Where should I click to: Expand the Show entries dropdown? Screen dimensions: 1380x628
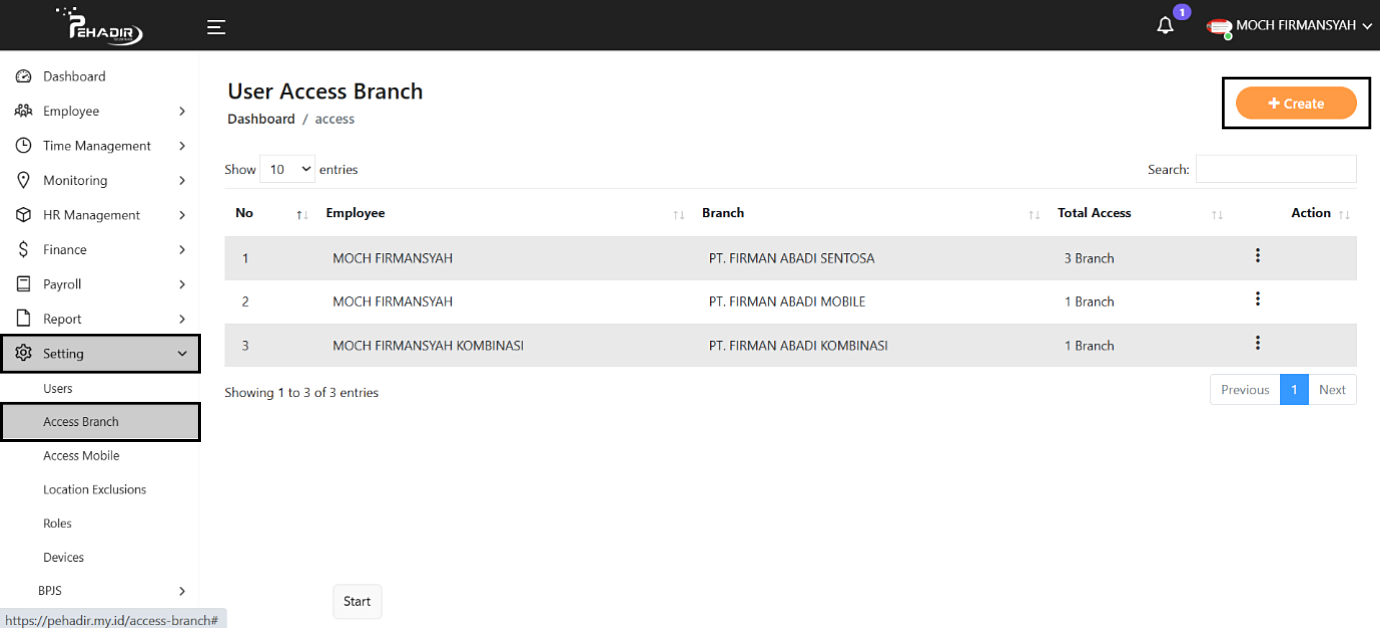[x=287, y=168]
